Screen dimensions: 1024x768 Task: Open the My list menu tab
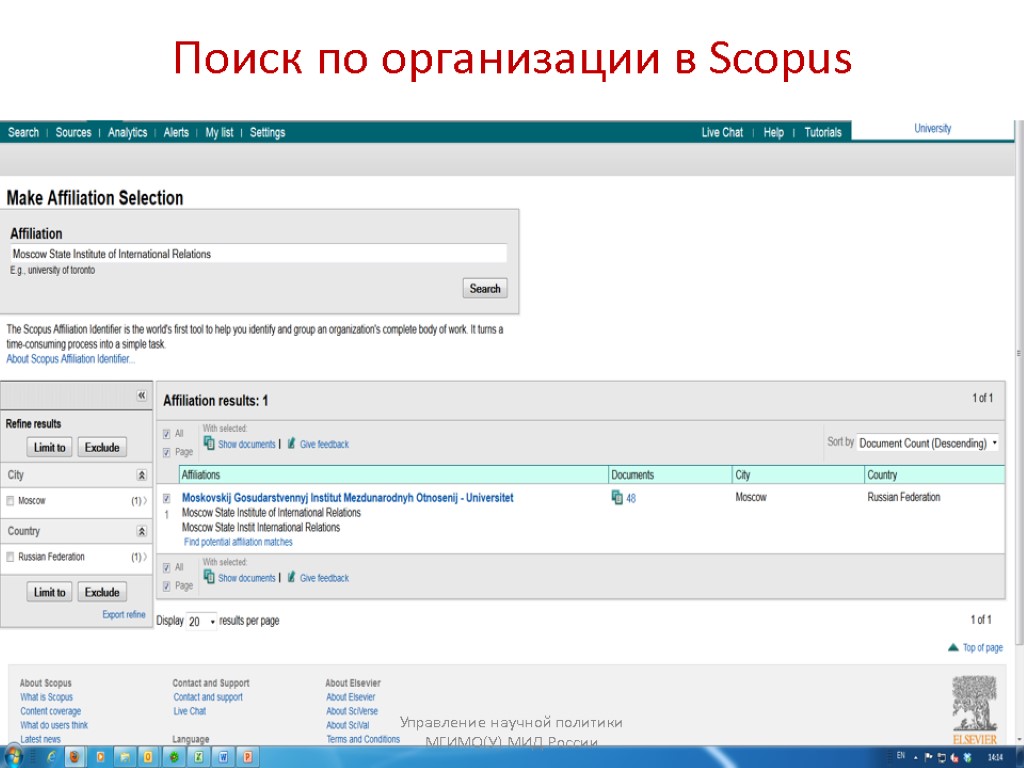click(219, 133)
